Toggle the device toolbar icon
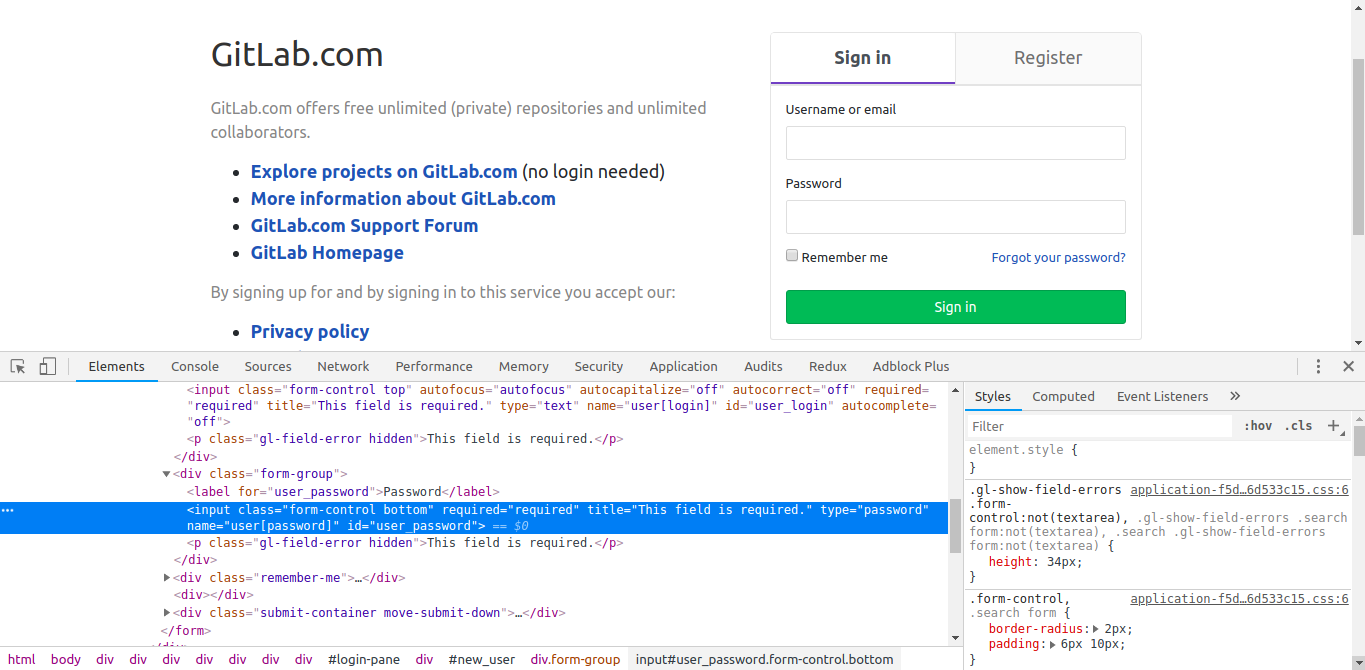The image size is (1365, 670). coord(47,367)
